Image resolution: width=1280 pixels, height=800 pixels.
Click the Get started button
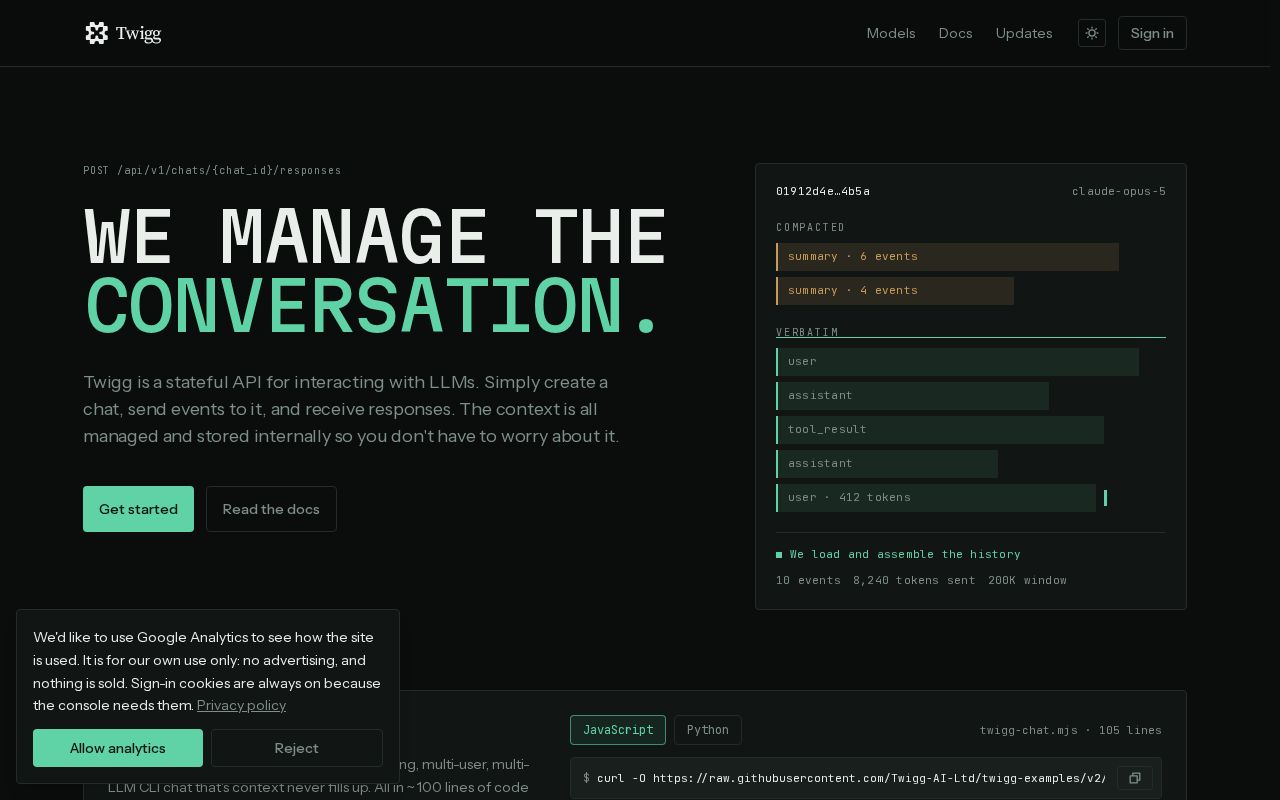click(x=138, y=509)
